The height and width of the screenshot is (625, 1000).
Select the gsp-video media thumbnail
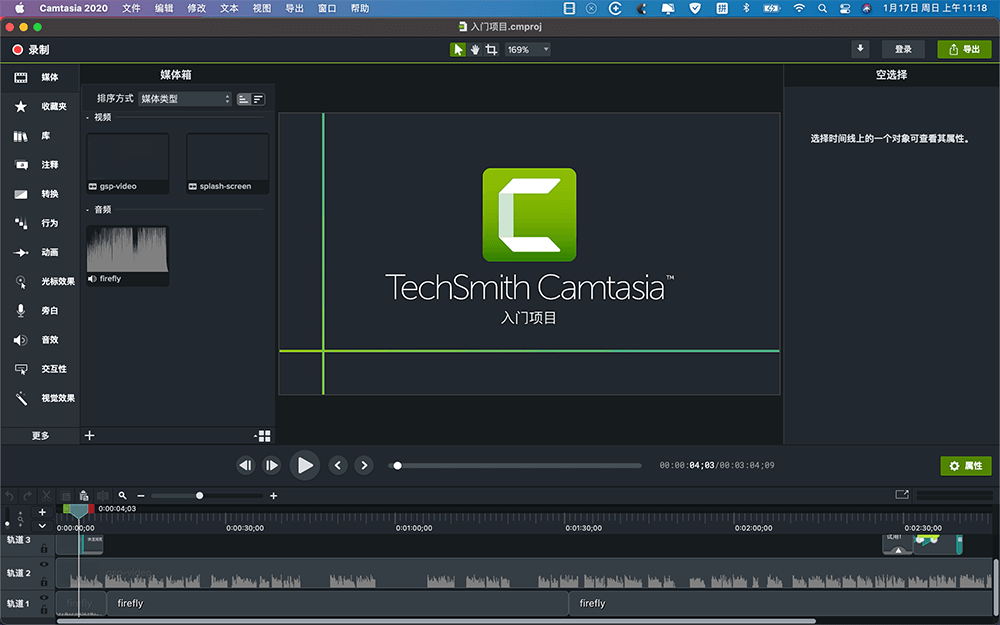coord(128,163)
